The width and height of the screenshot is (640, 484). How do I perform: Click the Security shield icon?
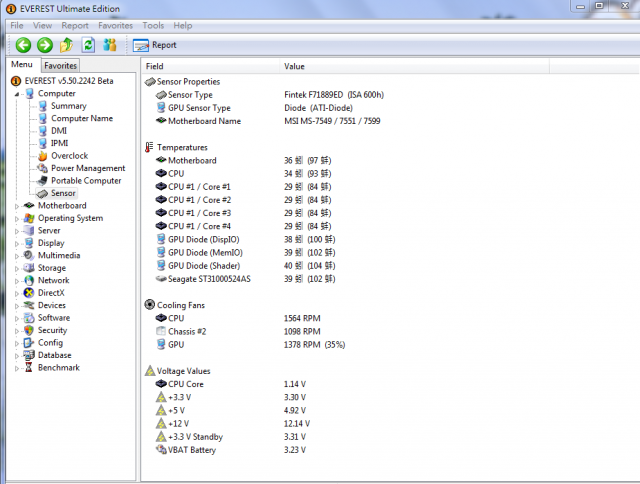tap(29, 330)
